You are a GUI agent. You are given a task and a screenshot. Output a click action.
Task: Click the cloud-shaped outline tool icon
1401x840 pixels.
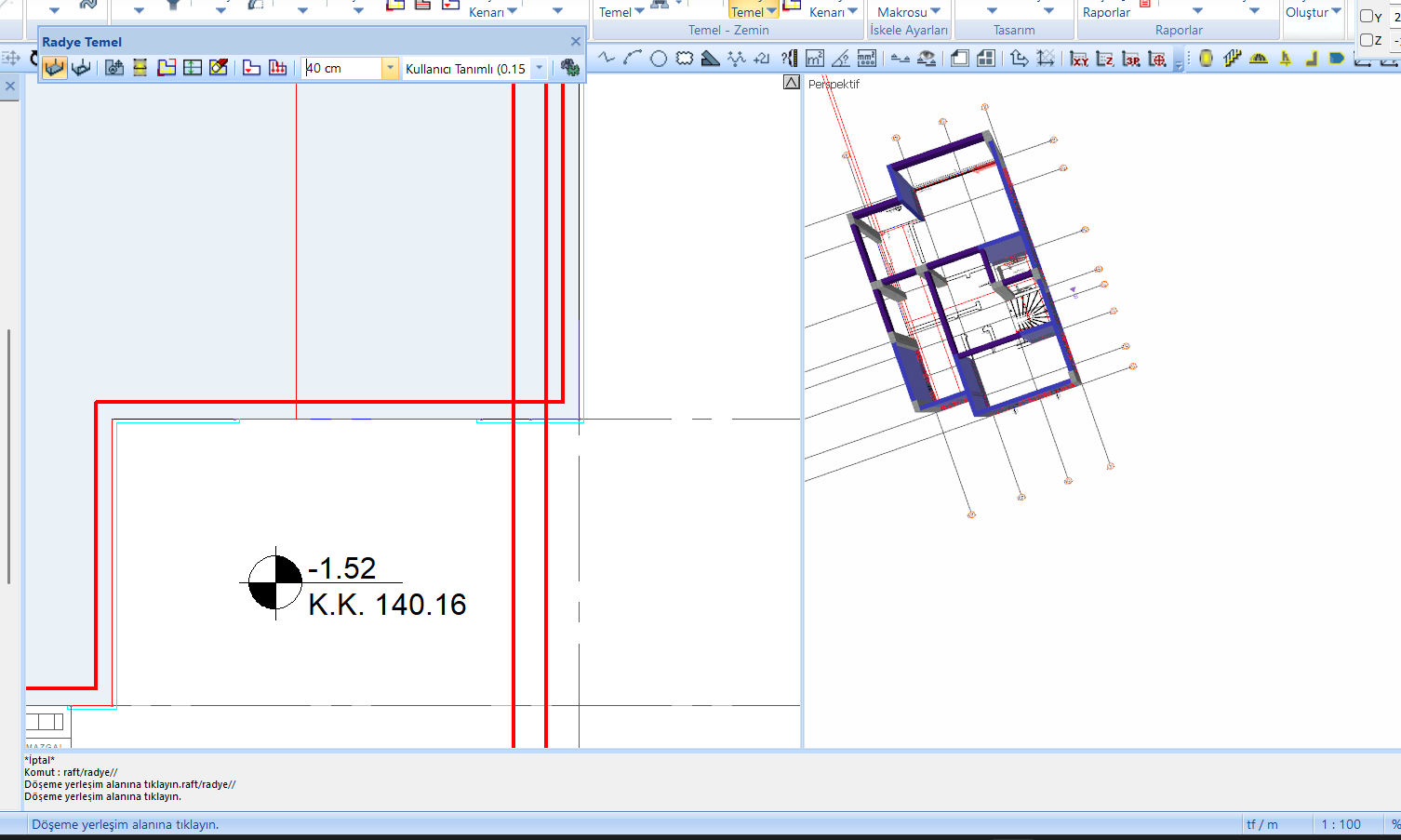[x=685, y=59]
